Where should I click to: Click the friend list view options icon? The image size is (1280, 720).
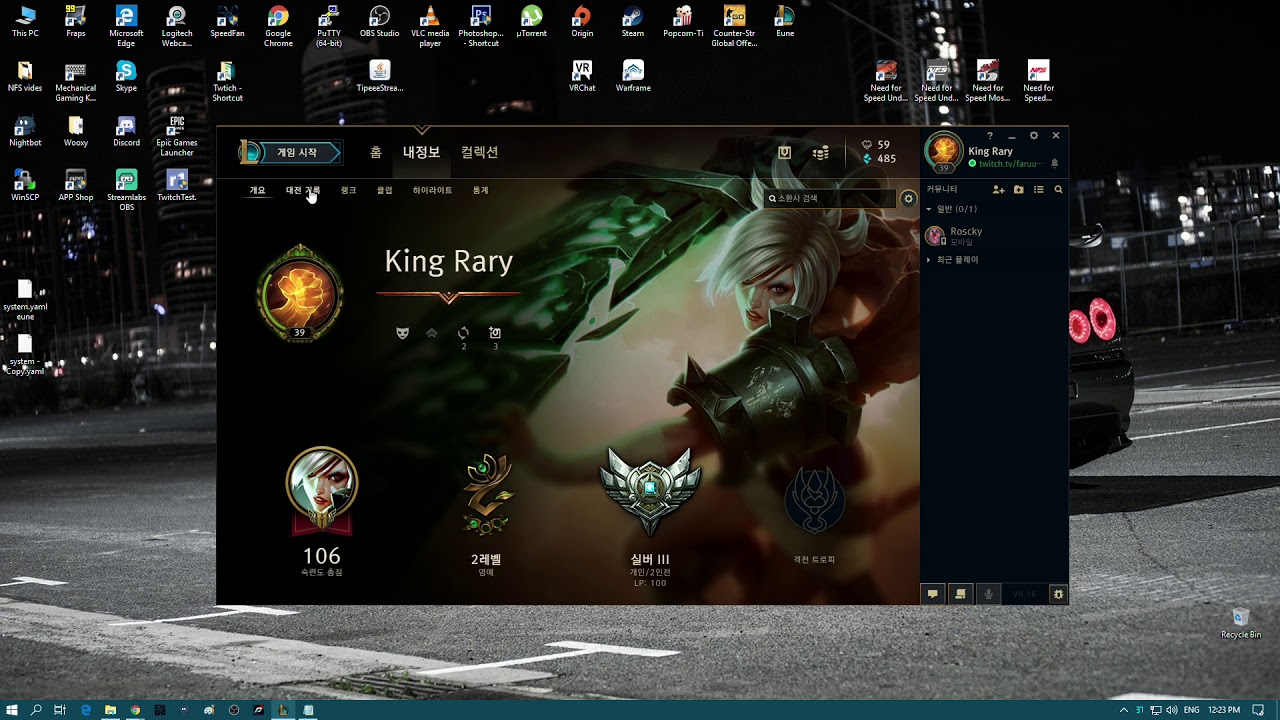pos(1038,189)
